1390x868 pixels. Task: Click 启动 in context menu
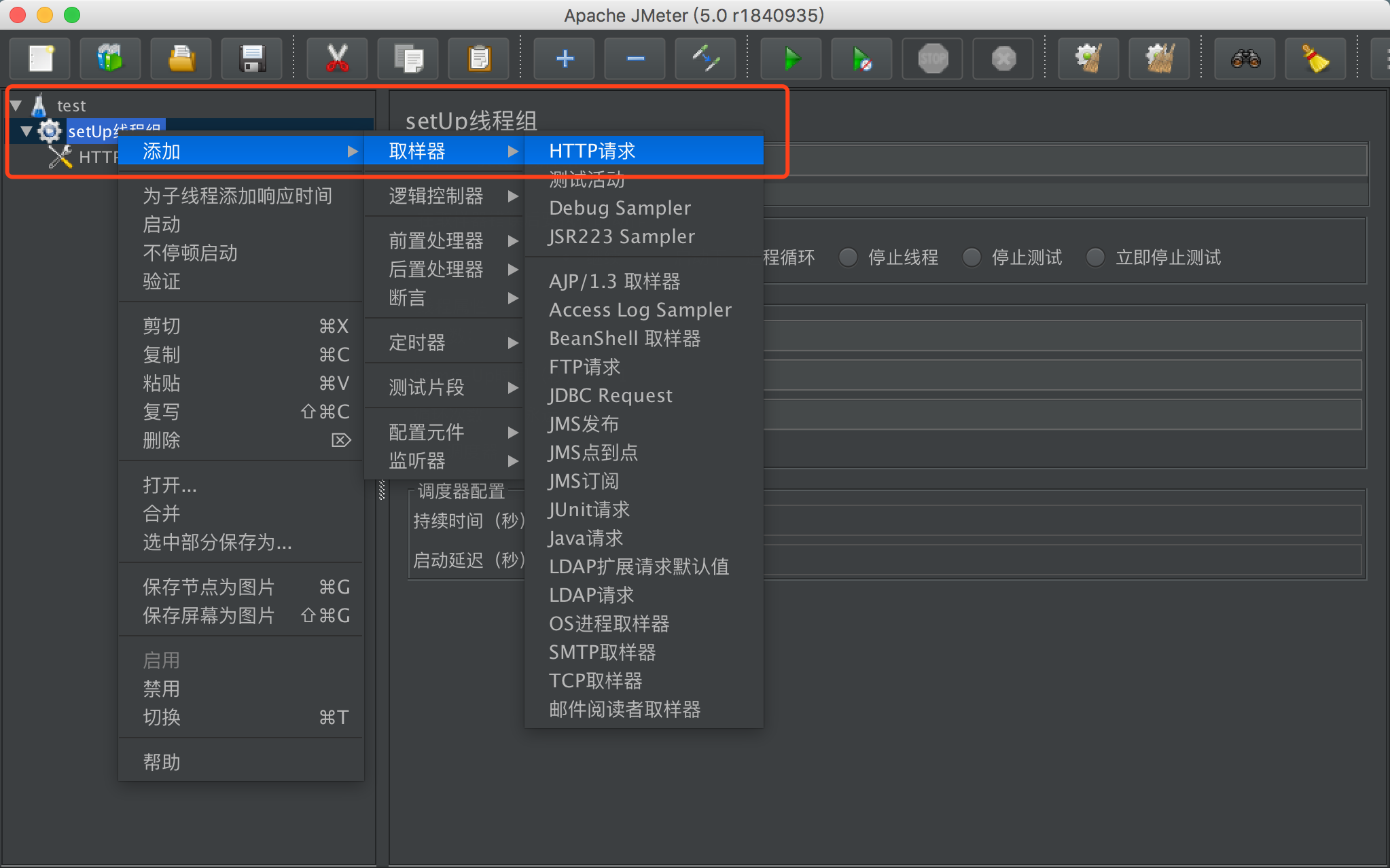[241, 225]
